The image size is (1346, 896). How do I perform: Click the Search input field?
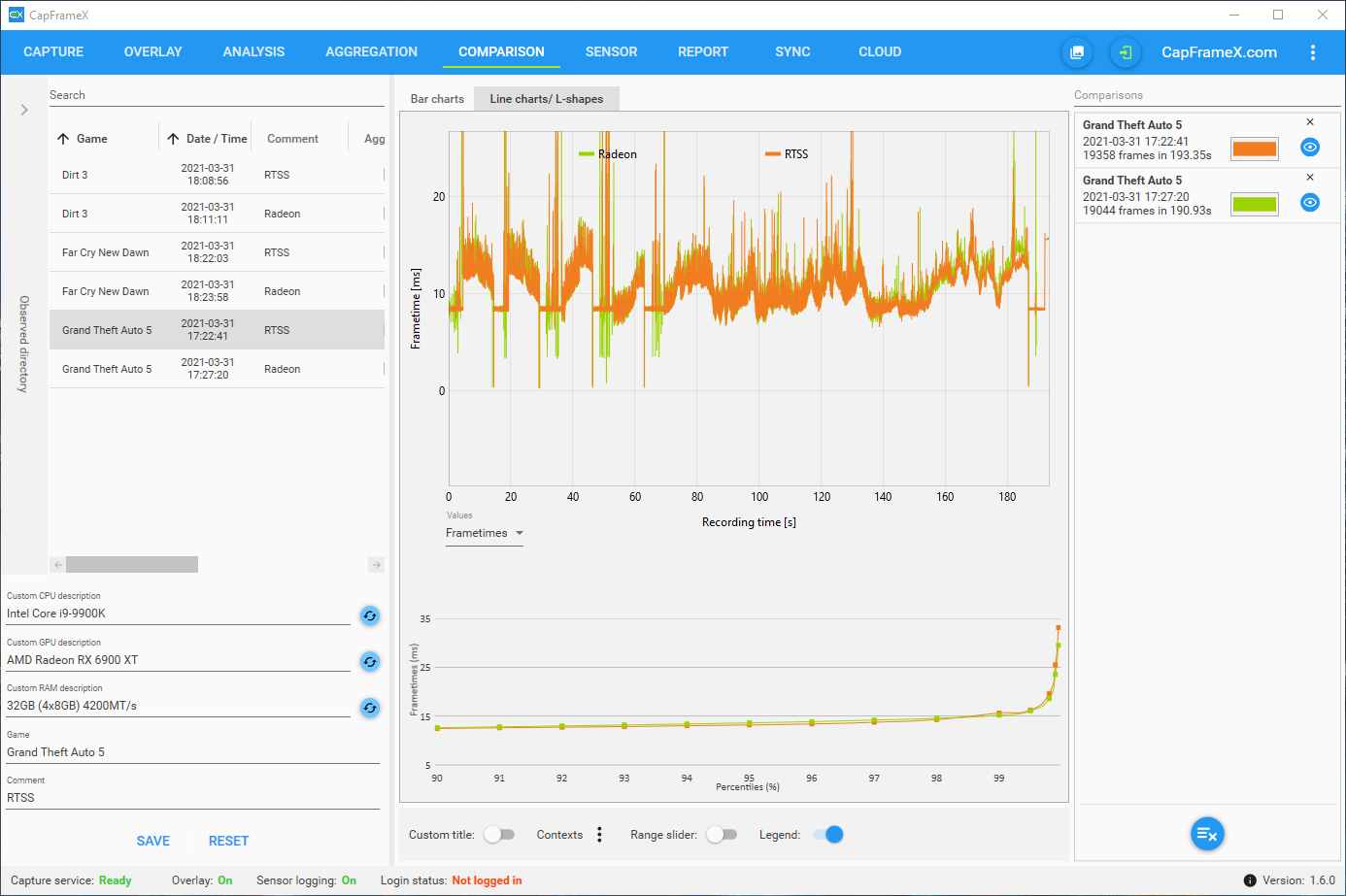[x=217, y=95]
